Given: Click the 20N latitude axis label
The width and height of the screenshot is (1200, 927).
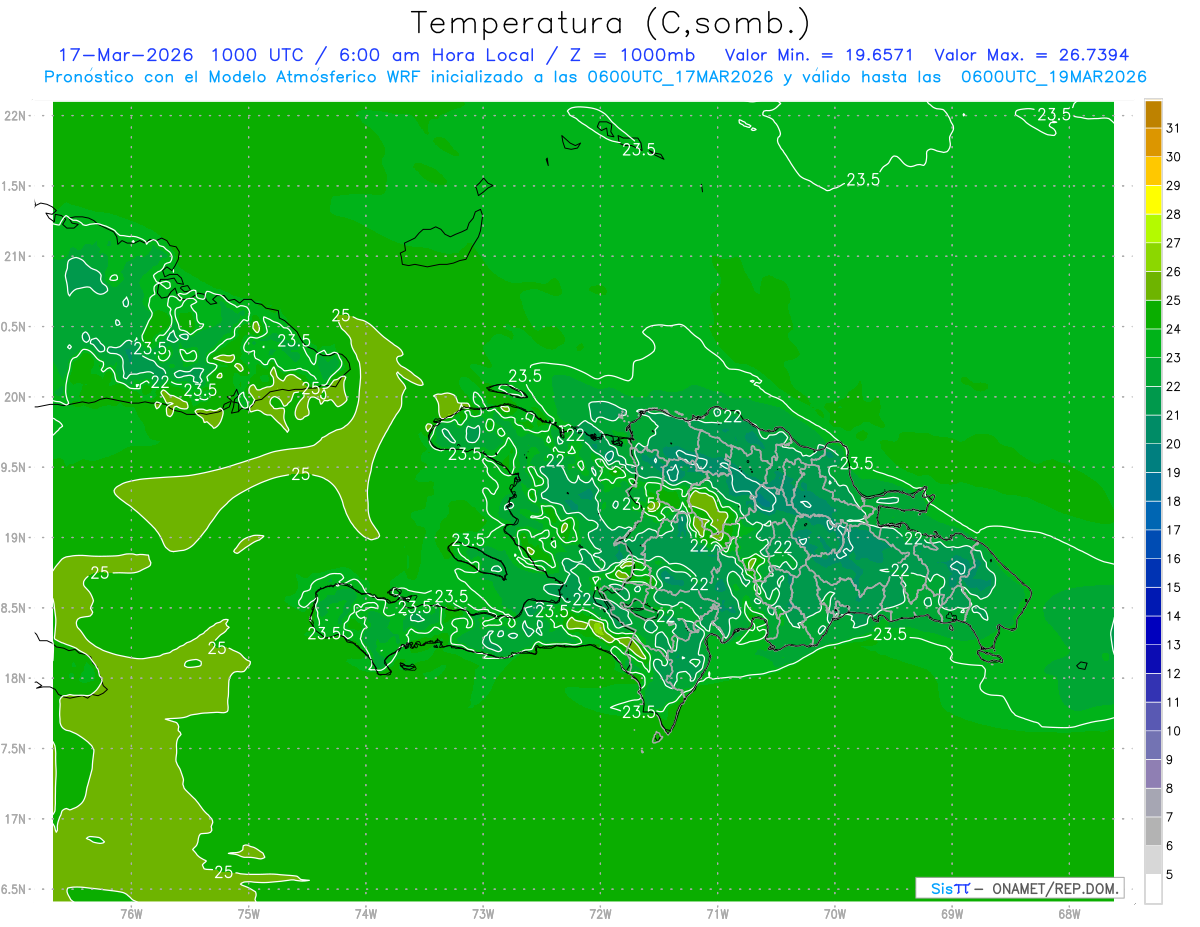Looking at the screenshot, I should point(17,397).
